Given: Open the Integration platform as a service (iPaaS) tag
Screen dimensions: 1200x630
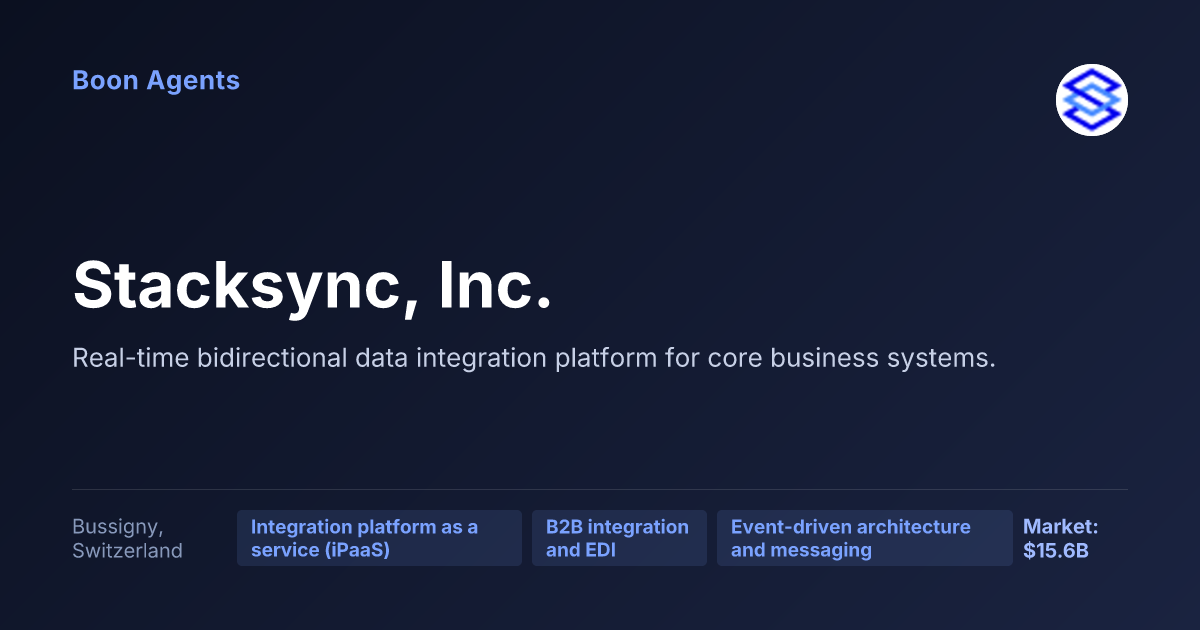Looking at the screenshot, I should pyautogui.click(x=379, y=538).
